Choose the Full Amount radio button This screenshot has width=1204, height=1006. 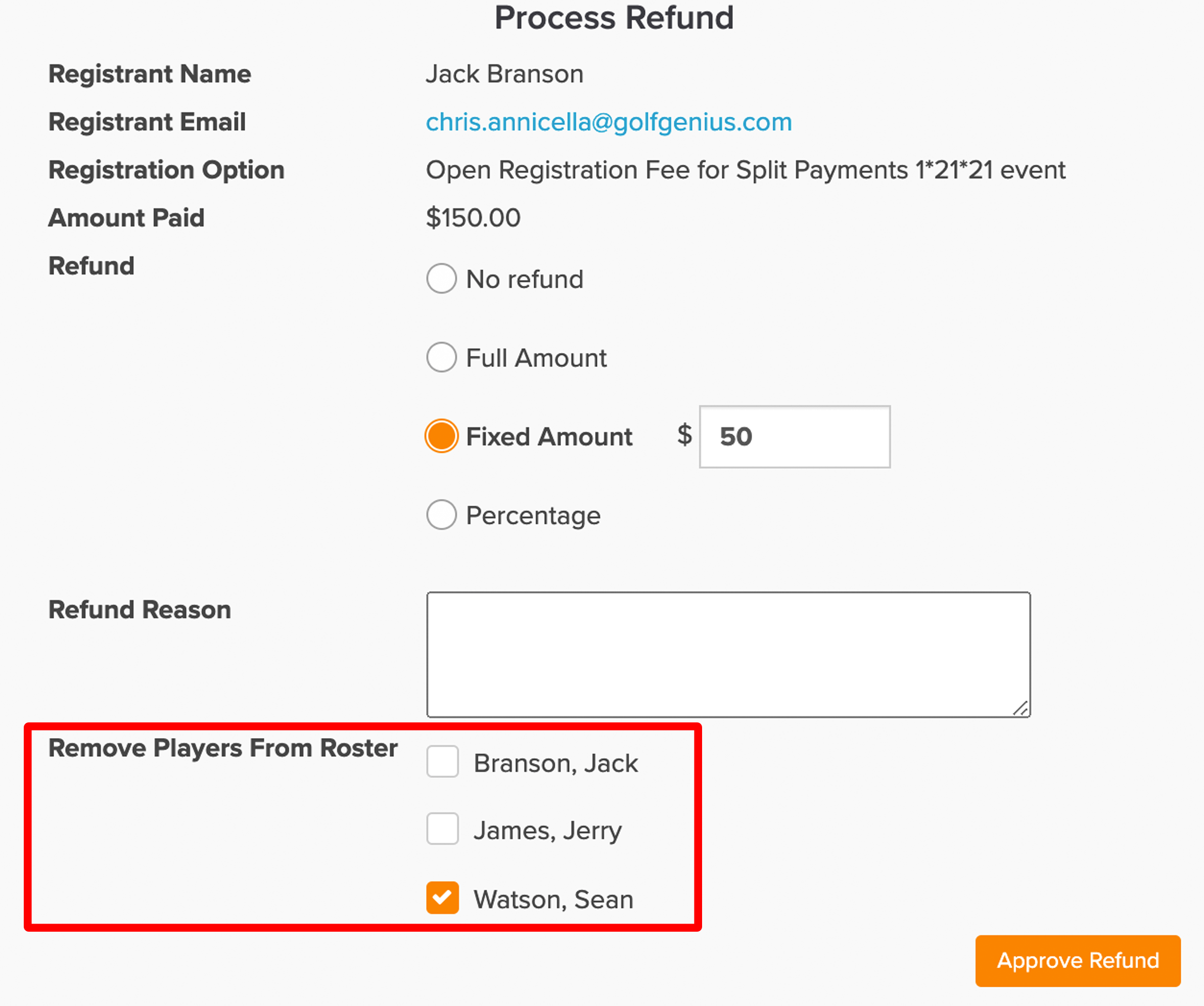tap(441, 357)
